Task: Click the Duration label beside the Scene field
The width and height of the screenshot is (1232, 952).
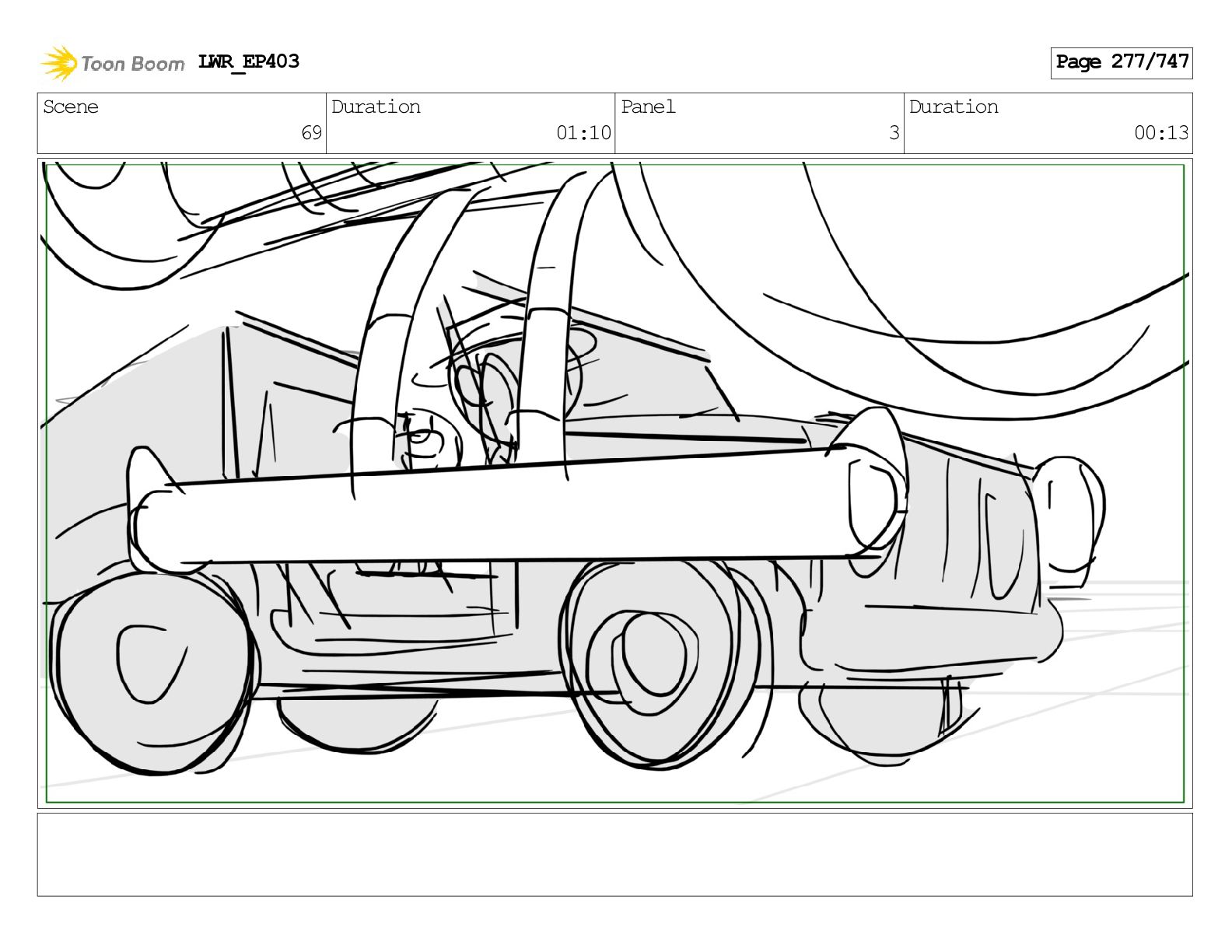Action: point(376,107)
